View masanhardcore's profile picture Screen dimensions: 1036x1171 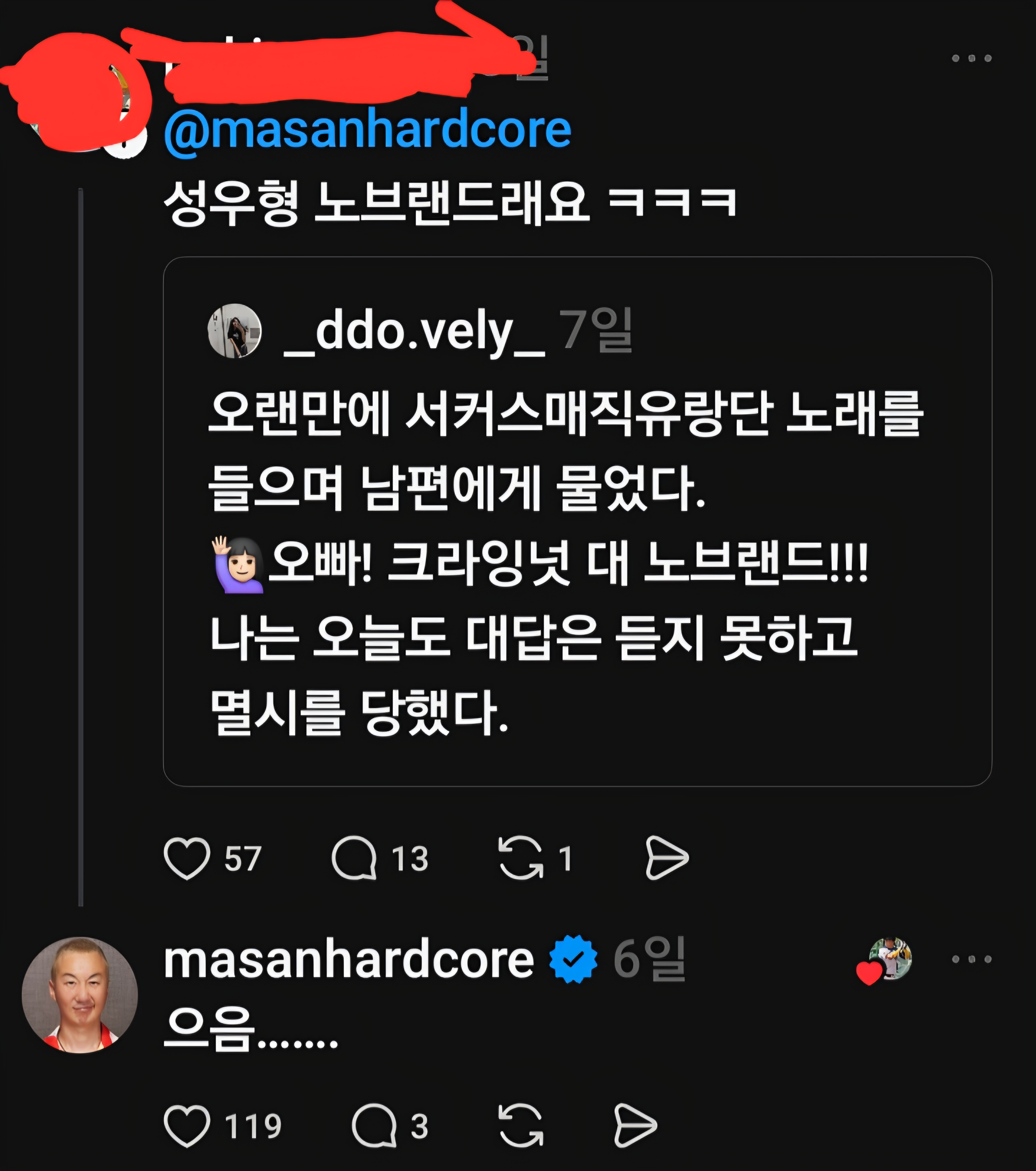coord(79,995)
